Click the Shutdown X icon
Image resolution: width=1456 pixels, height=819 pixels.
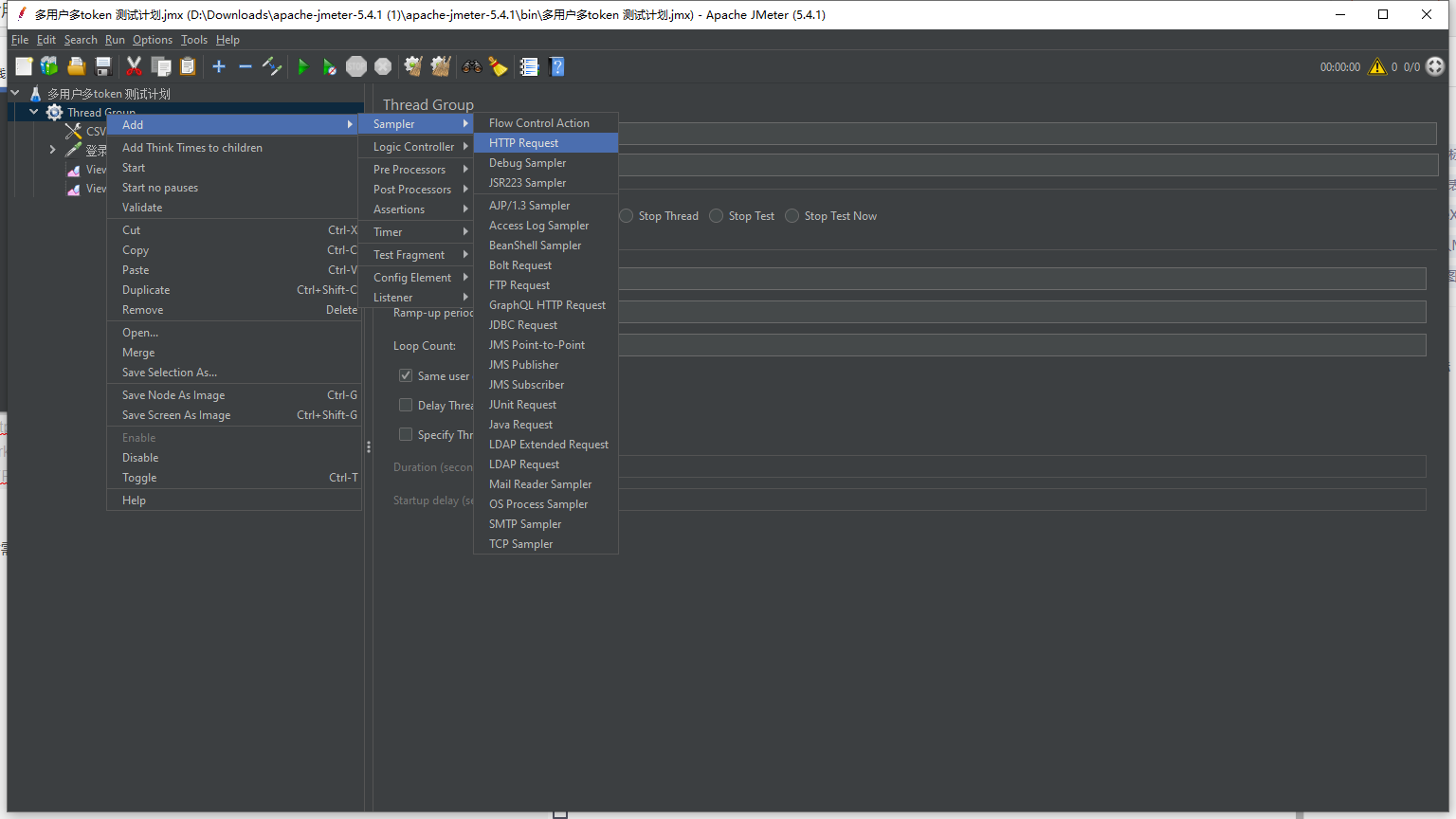[x=383, y=66]
